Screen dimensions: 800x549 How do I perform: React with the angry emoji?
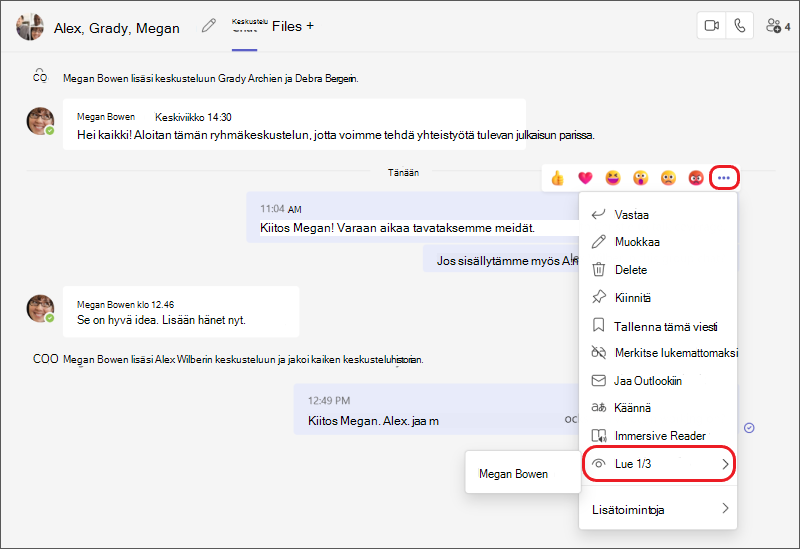[x=696, y=178]
